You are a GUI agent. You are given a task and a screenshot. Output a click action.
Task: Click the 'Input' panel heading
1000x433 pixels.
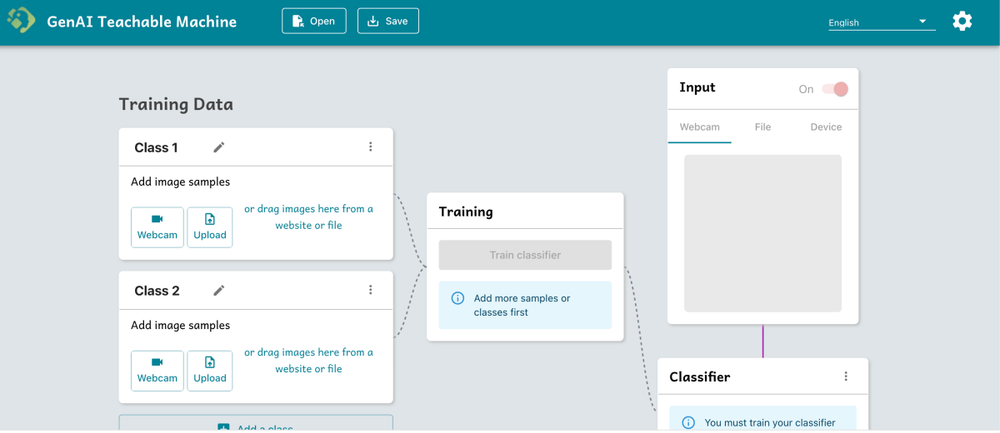(697, 87)
